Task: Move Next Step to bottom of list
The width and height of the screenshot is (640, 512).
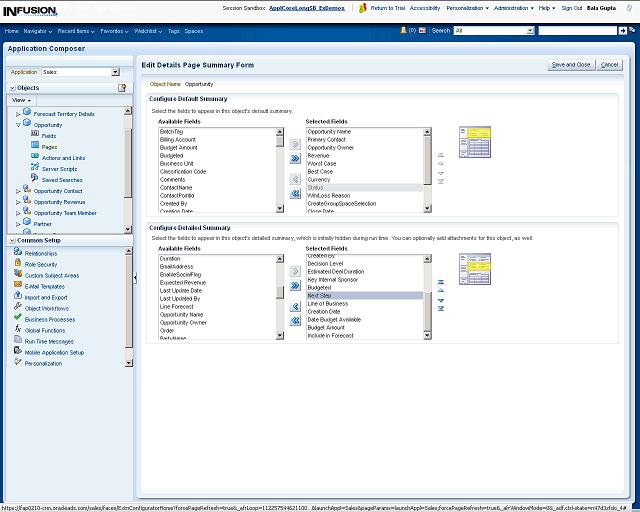Action: [441, 310]
